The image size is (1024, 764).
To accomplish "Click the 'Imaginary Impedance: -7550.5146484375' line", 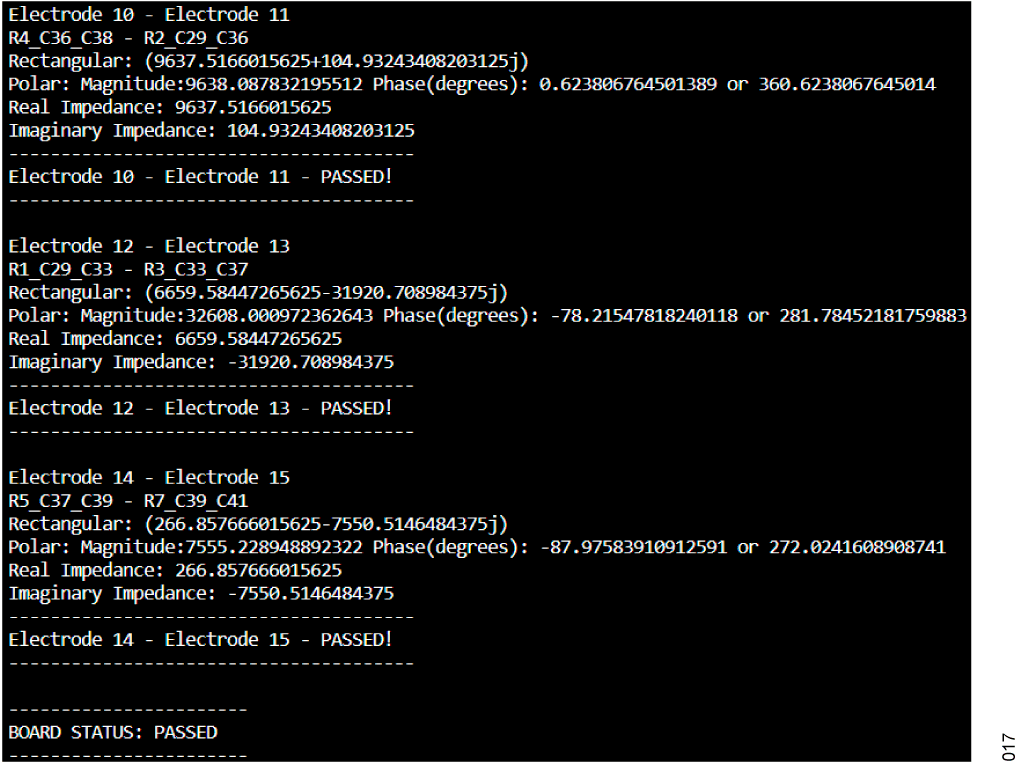I will pyautogui.click(x=201, y=594).
